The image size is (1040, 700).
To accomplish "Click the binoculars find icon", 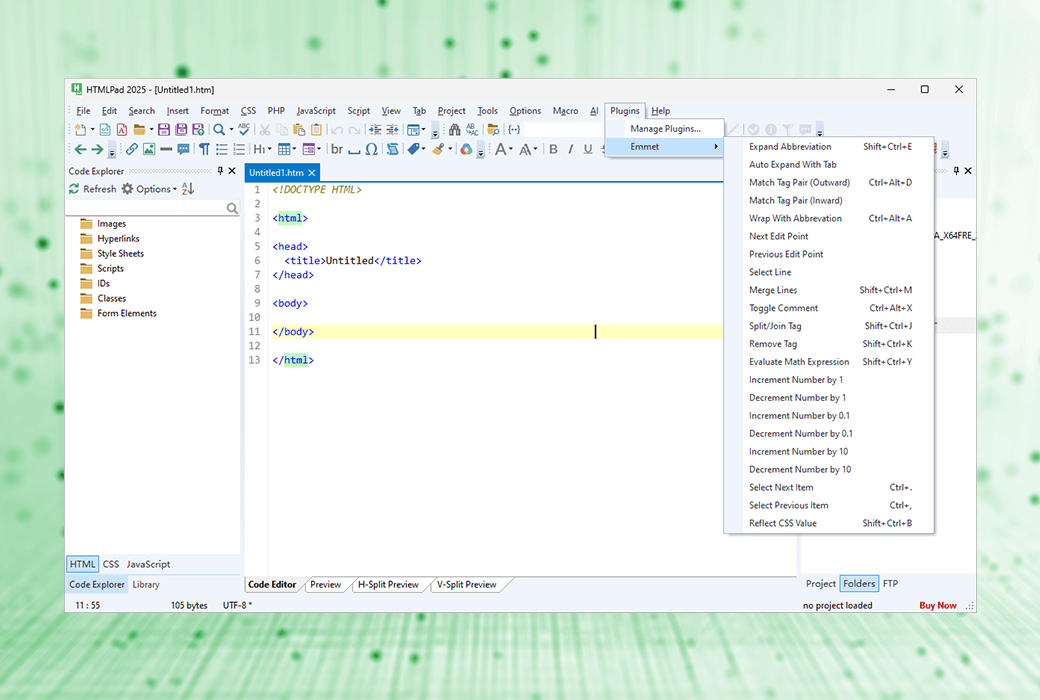I will [454, 130].
